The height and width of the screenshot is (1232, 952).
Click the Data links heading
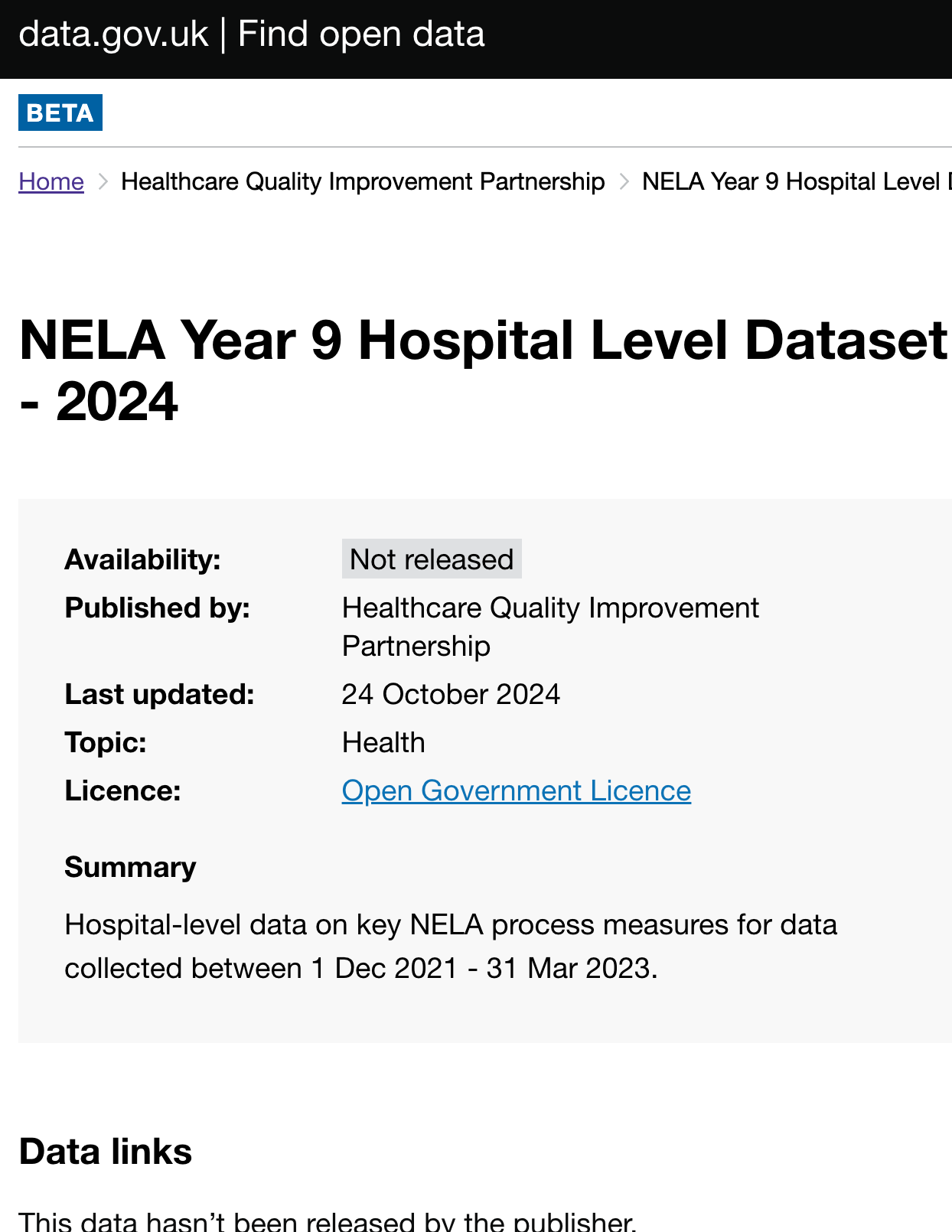click(106, 1152)
